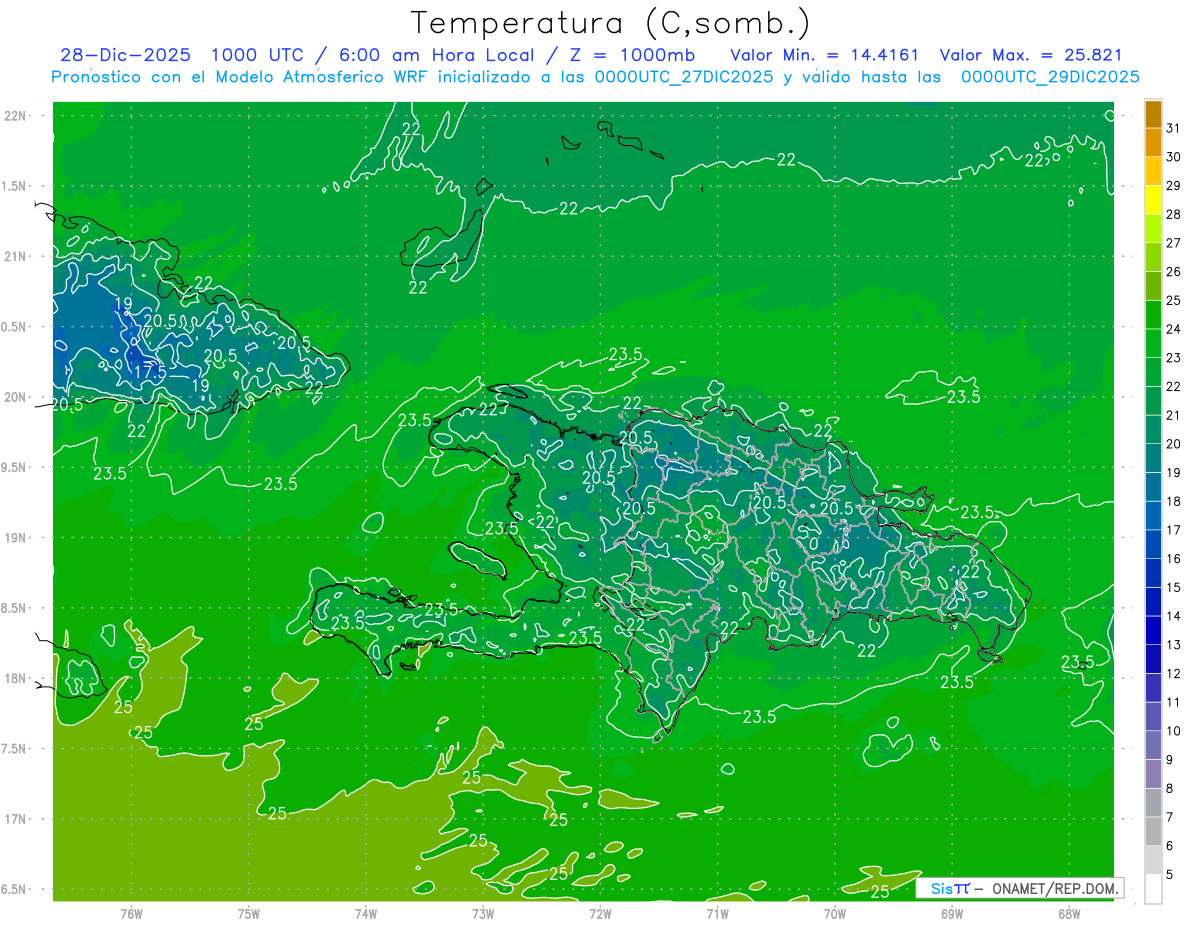
Task: Click the color legend value 17
Action: pos(1174,530)
